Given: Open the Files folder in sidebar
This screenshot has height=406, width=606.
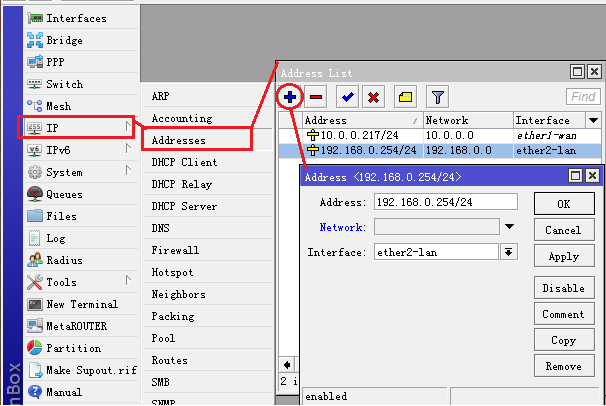Looking at the screenshot, I should click(60, 216).
